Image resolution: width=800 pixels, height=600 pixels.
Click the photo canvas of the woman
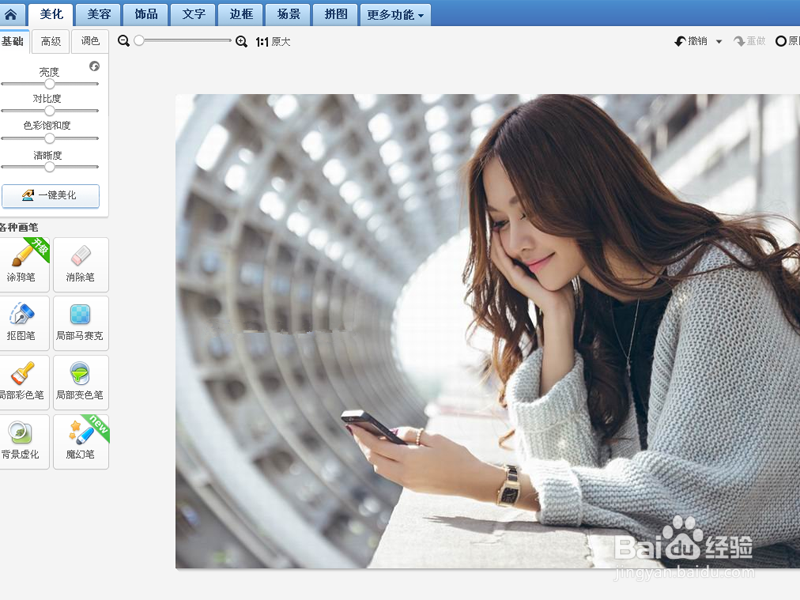pos(488,331)
